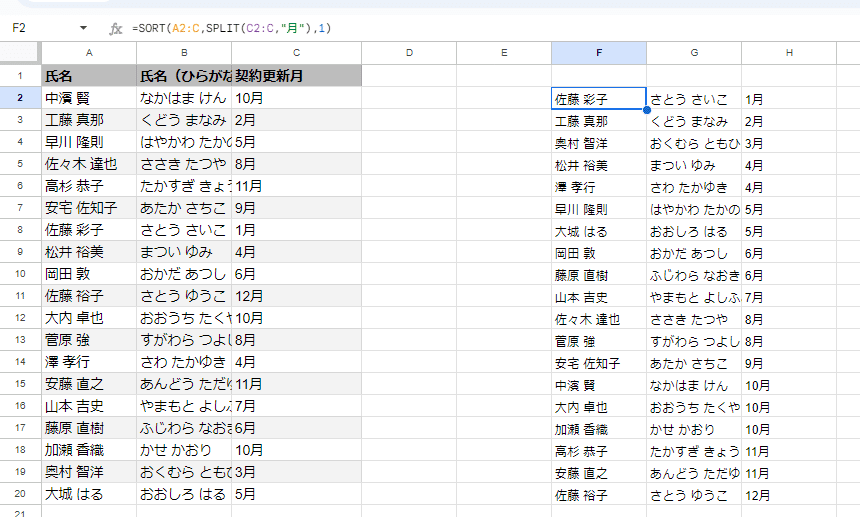Image resolution: width=860 pixels, height=517 pixels.
Task: Select column G header
Action: 694,53
